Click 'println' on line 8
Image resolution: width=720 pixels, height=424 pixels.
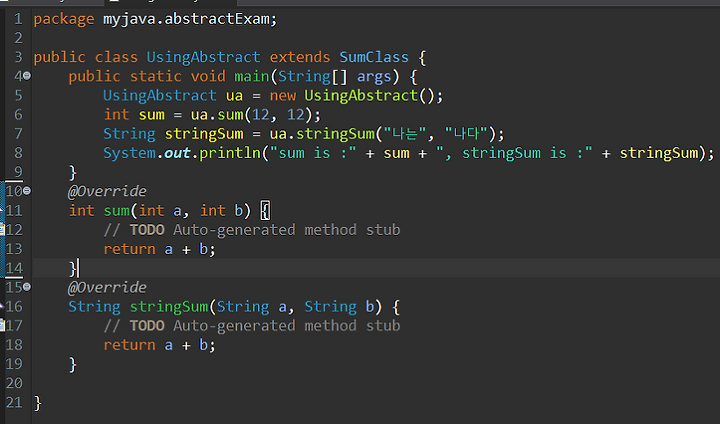[x=230, y=153]
